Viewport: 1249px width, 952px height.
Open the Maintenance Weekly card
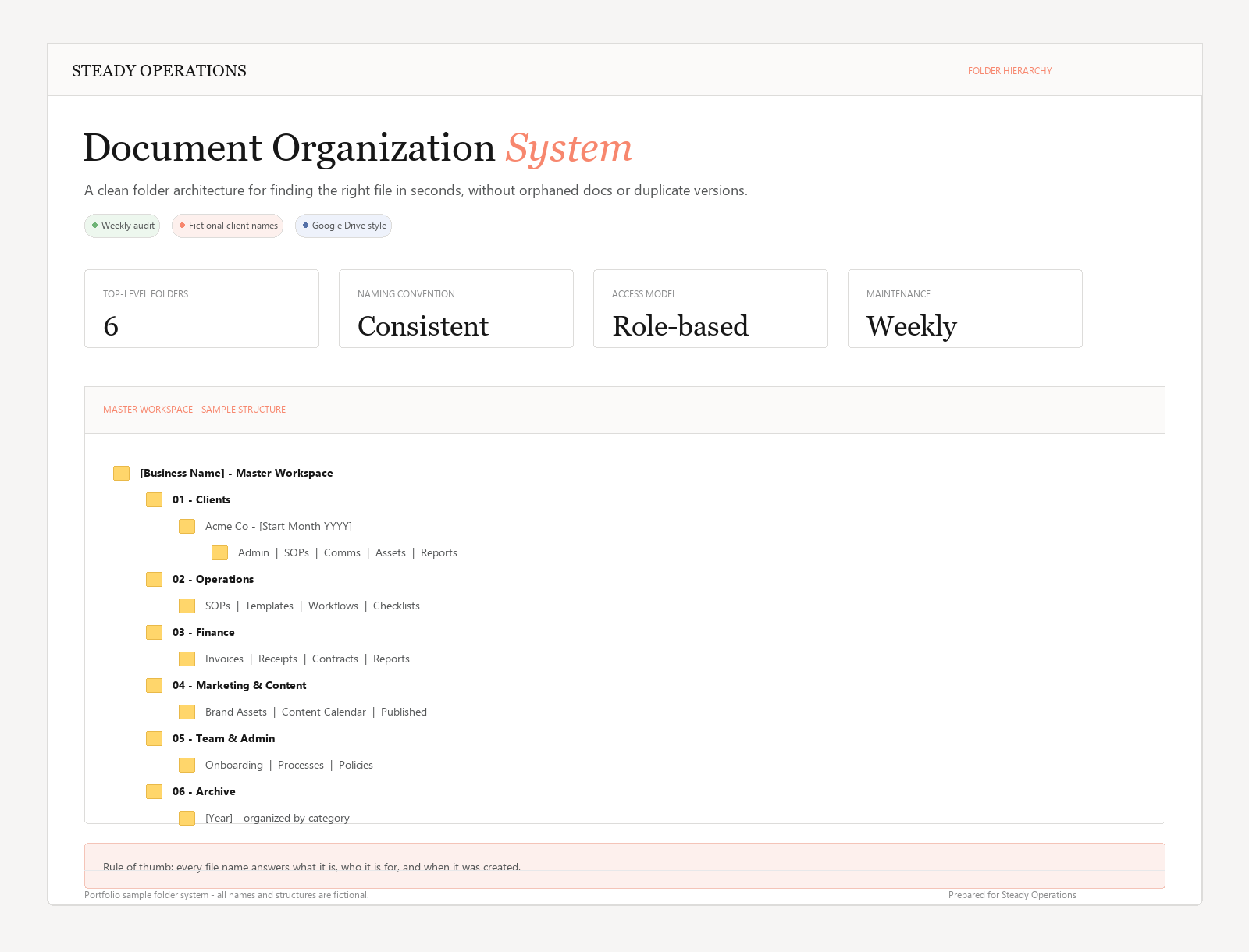pyautogui.click(x=965, y=308)
